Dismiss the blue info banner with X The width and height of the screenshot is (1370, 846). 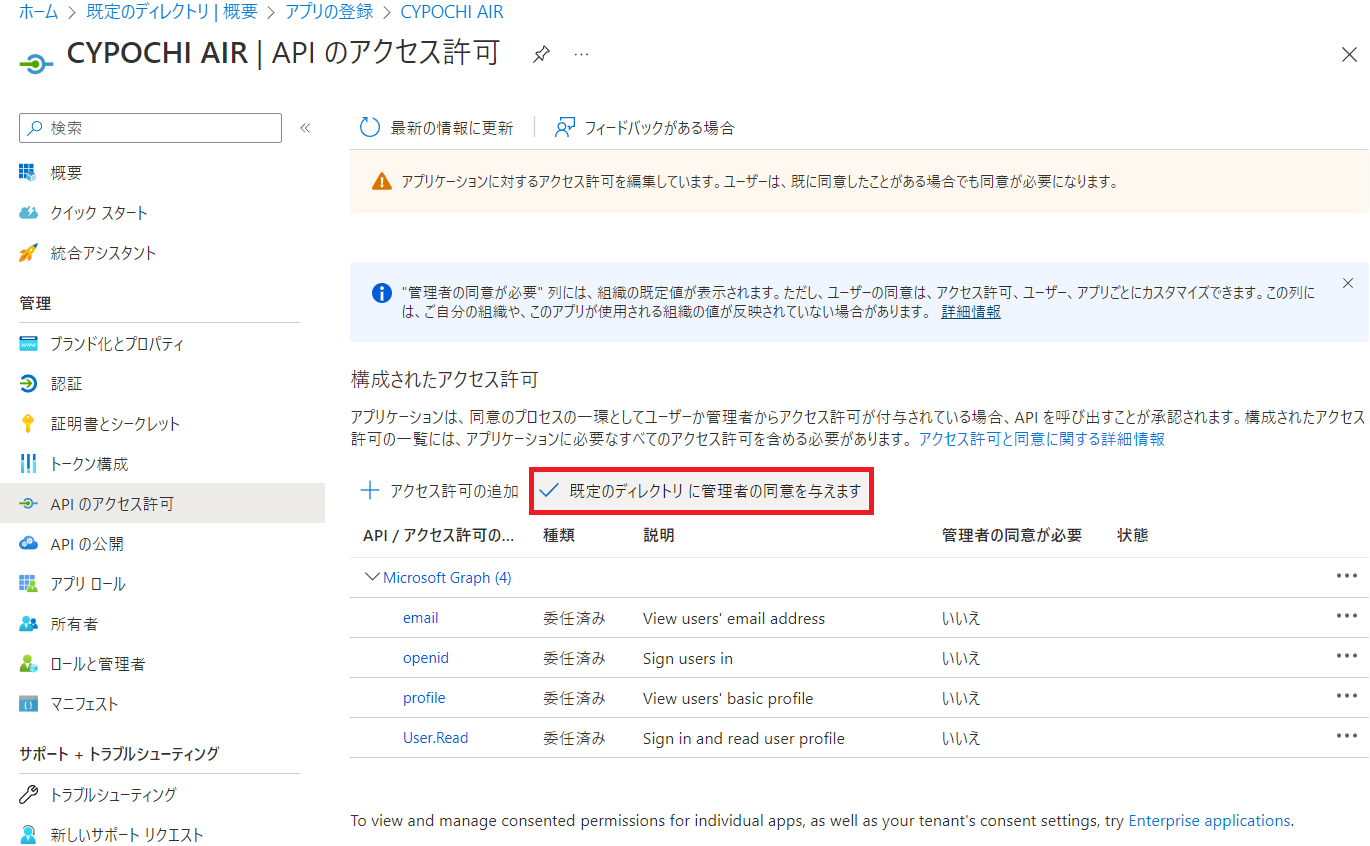pyautogui.click(x=1348, y=283)
